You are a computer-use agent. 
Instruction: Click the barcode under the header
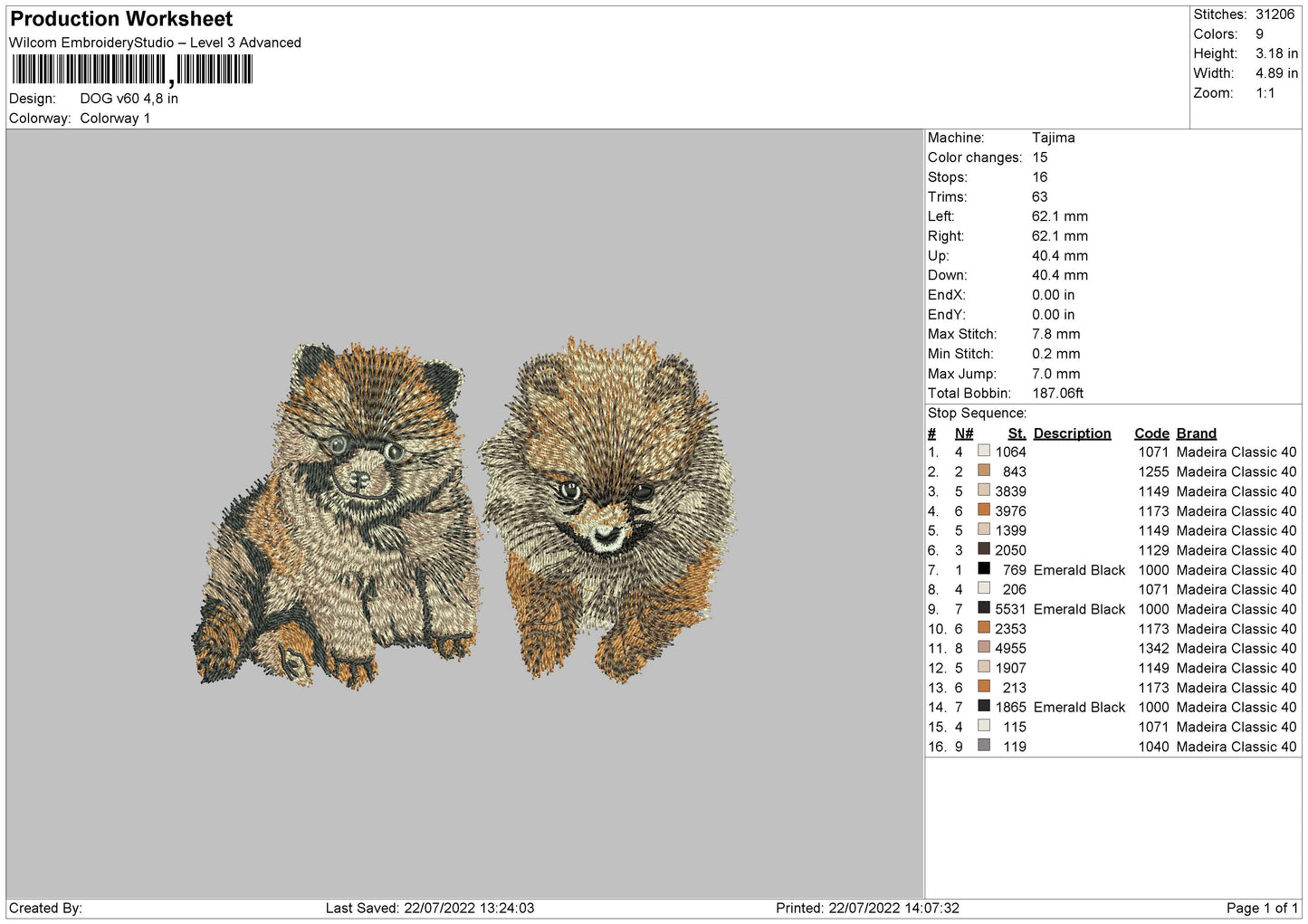click(x=132, y=70)
